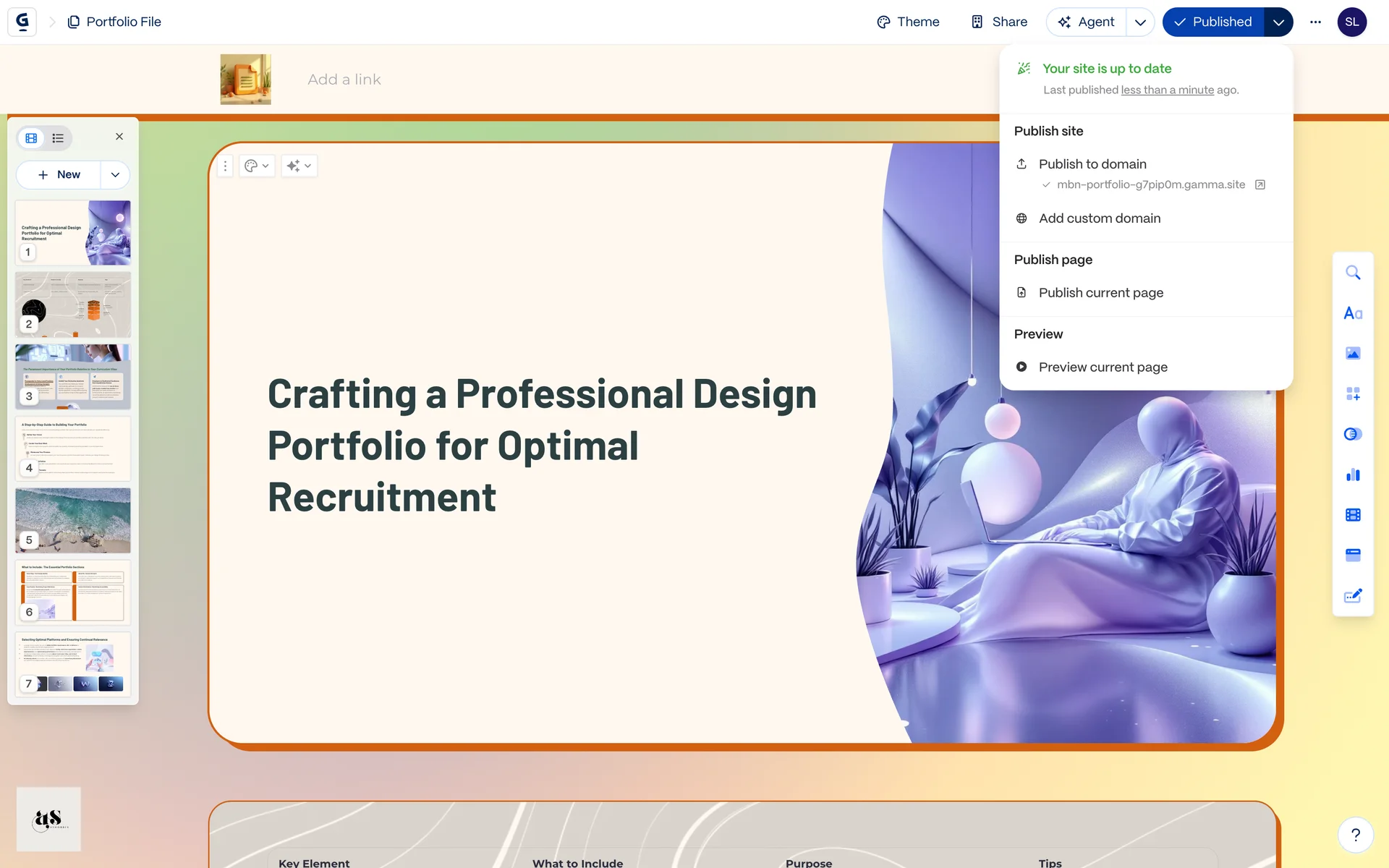Expand the Agent dropdown arrow
Image resolution: width=1389 pixels, height=868 pixels.
click(x=1140, y=22)
